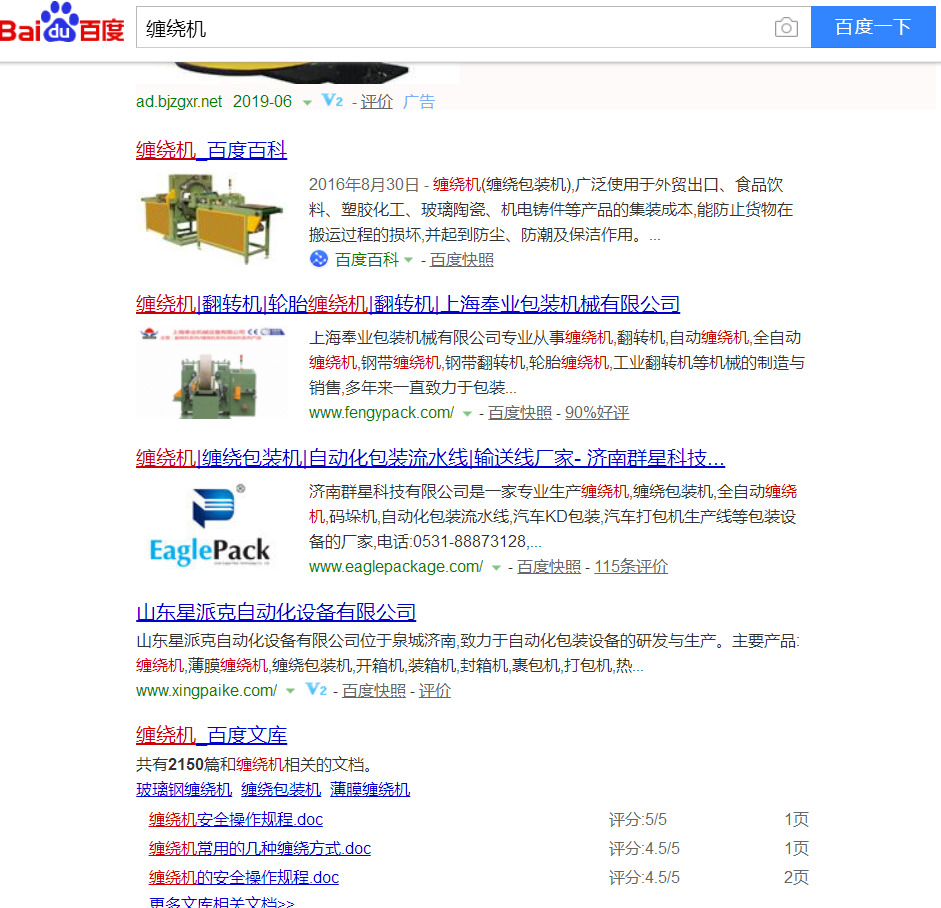Click the ad.bjzgxr.net URL text

(x=179, y=101)
